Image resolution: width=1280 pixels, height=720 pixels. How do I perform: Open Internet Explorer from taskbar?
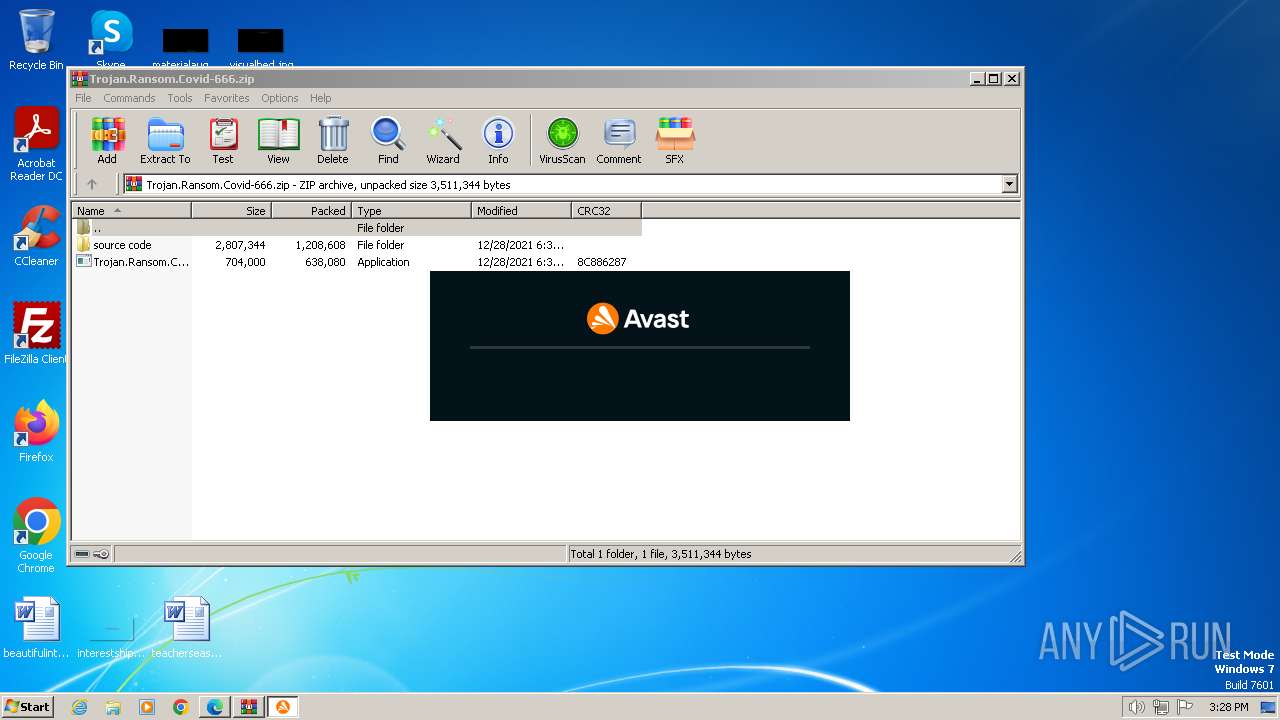(x=79, y=707)
